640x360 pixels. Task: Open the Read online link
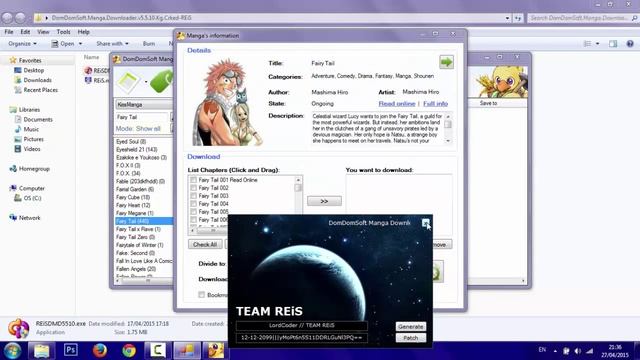397,104
